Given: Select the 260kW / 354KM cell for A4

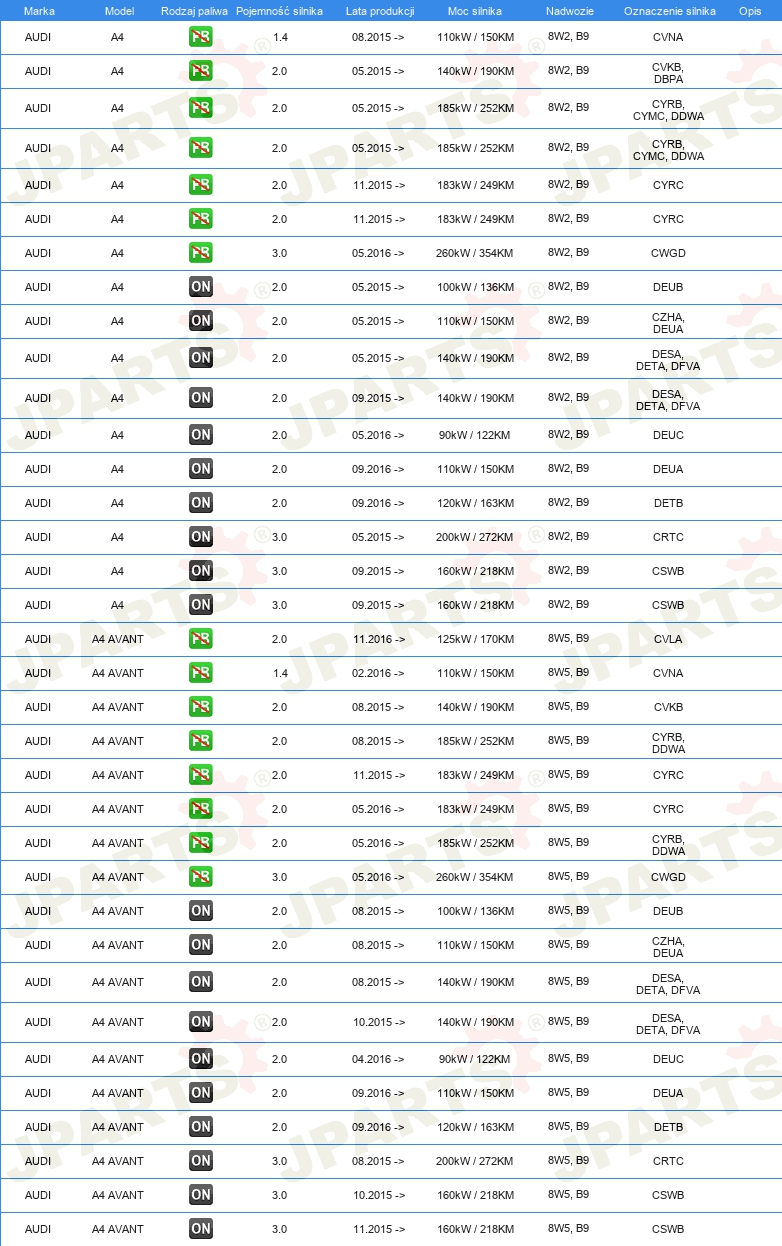Looking at the screenshot, I should click(475, 253).
